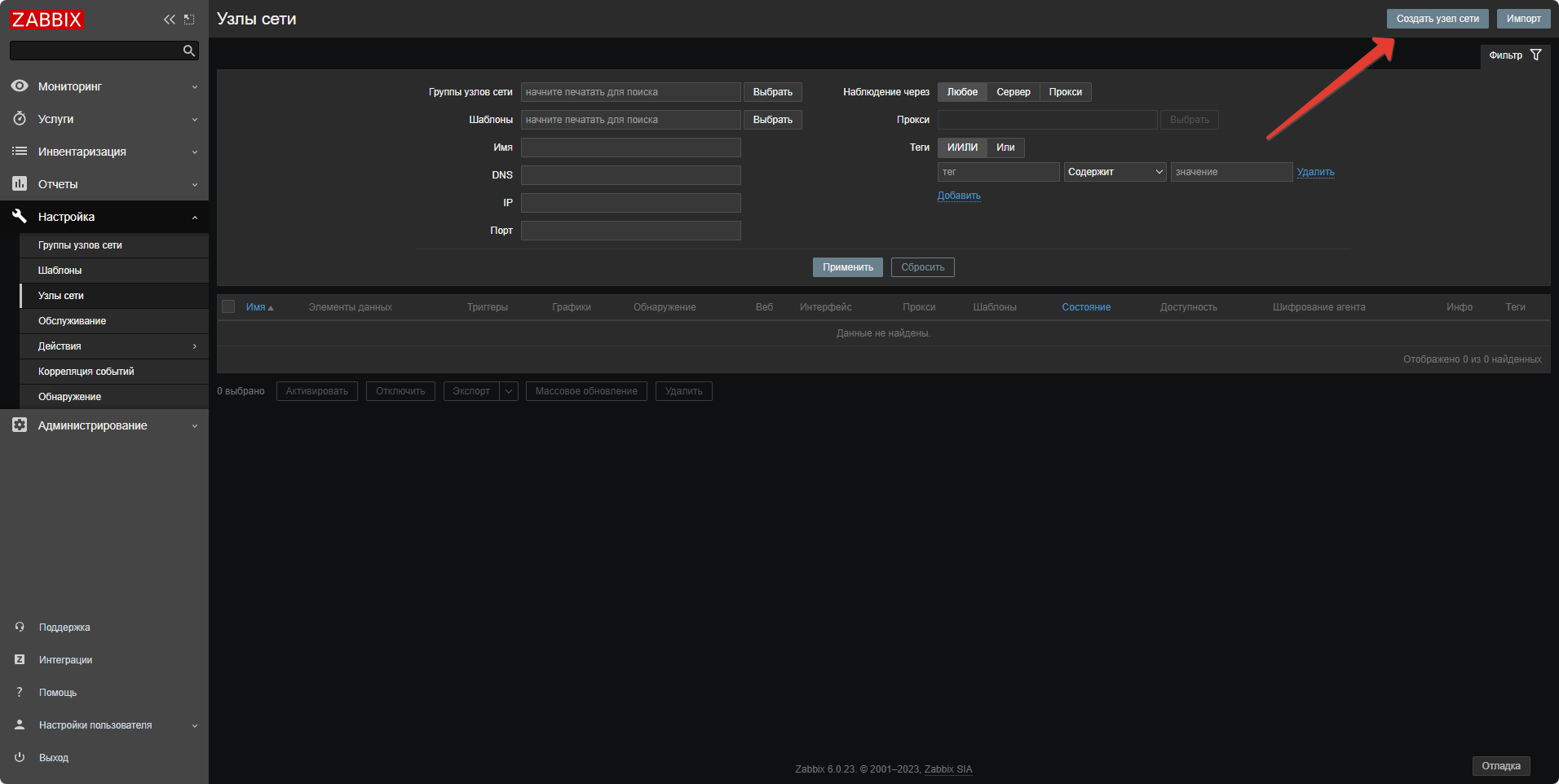The height and width of the screenshot is (784, 1559).
Task: Click the Имя filter input field
Action: click(630, 148)
